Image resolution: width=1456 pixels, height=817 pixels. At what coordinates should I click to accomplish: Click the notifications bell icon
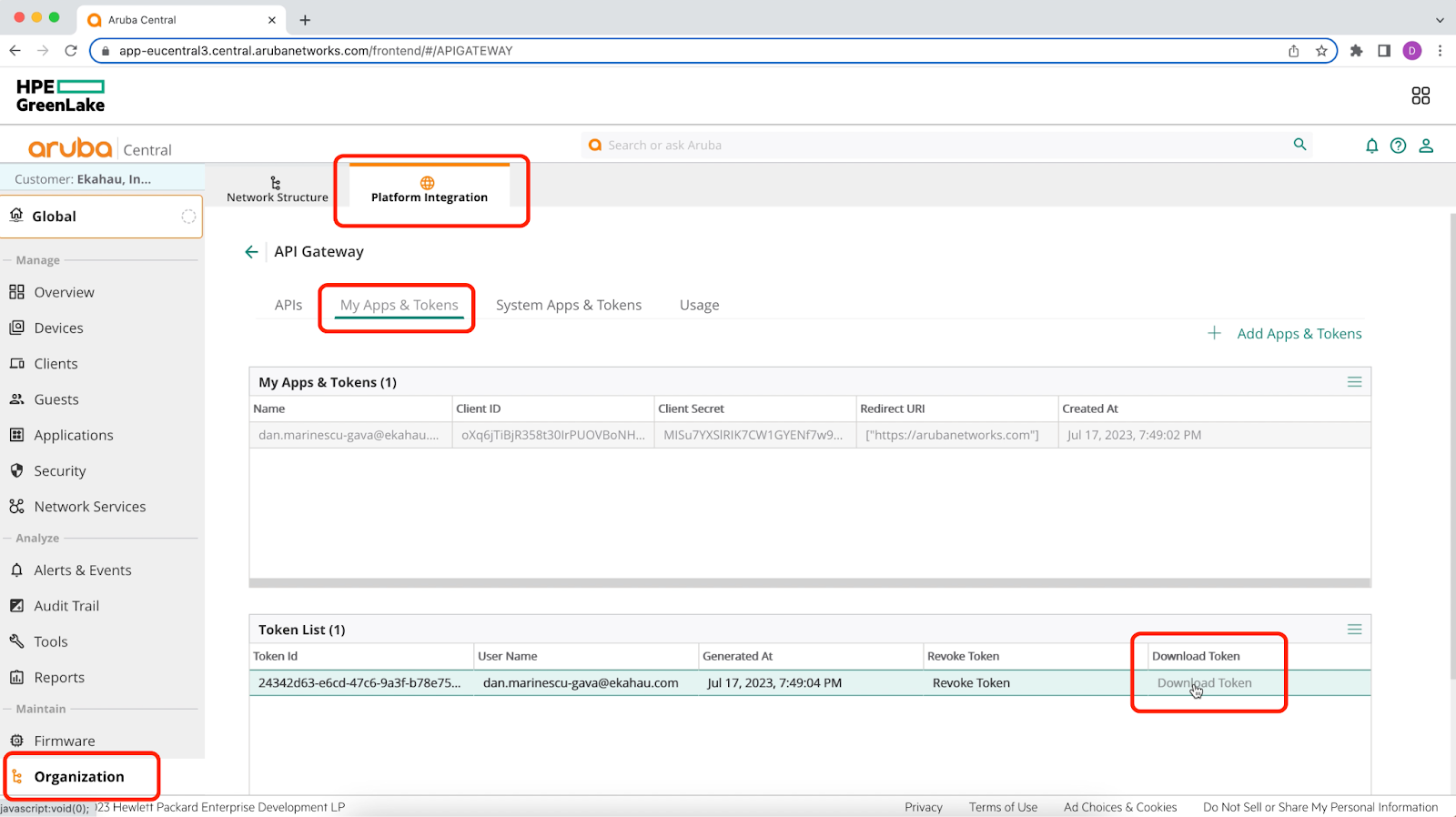(1371, 146)
